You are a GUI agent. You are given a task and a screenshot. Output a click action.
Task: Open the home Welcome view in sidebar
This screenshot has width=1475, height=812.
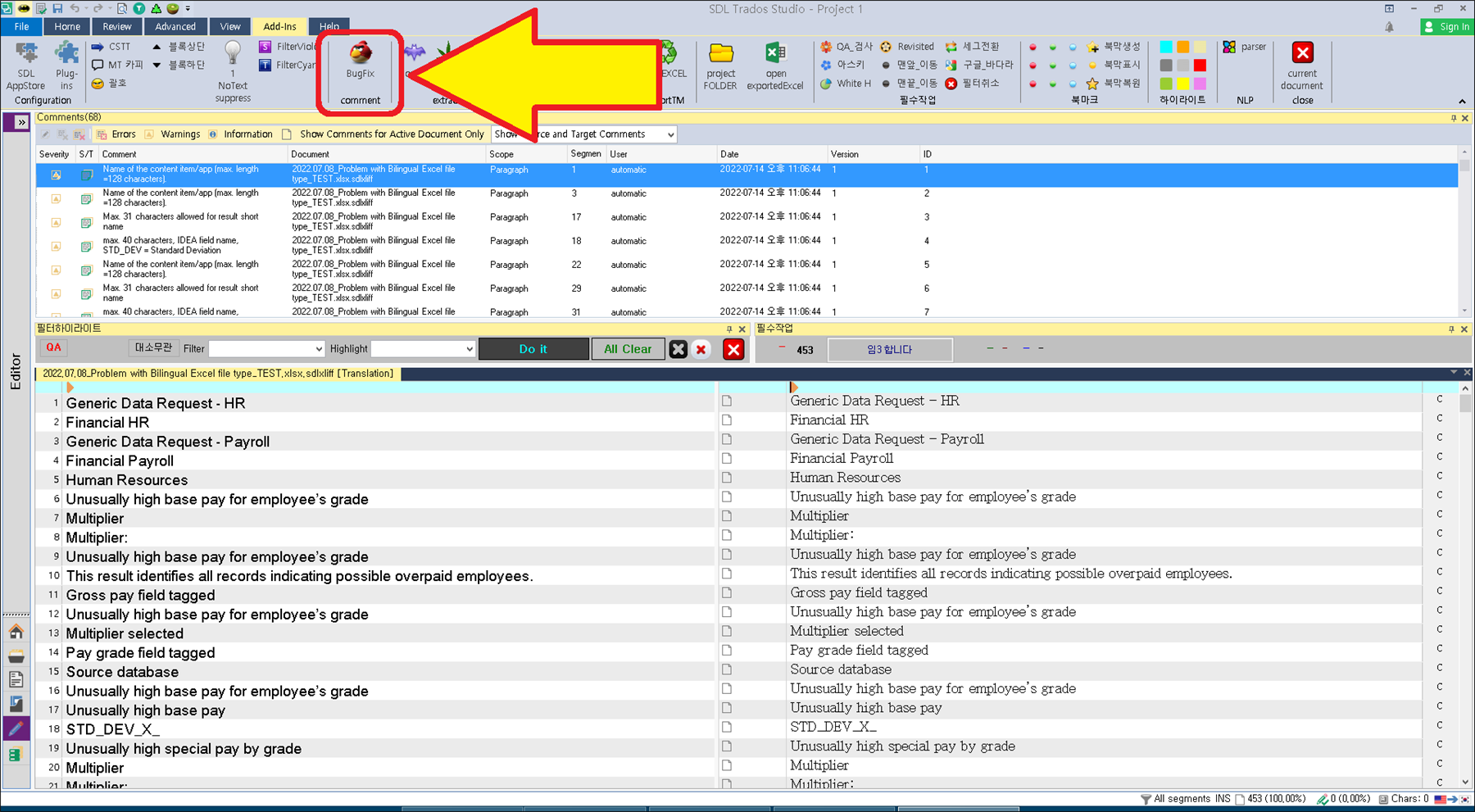pos(16,631)
